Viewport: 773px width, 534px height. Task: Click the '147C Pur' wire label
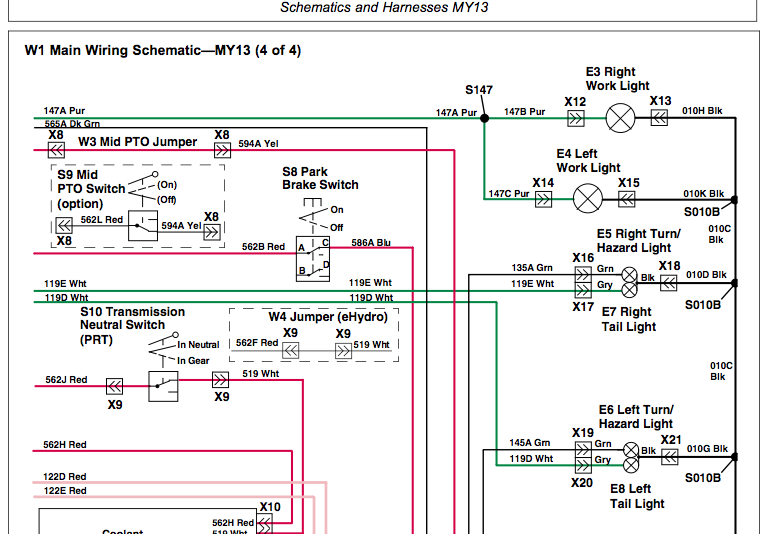point(509,194)
